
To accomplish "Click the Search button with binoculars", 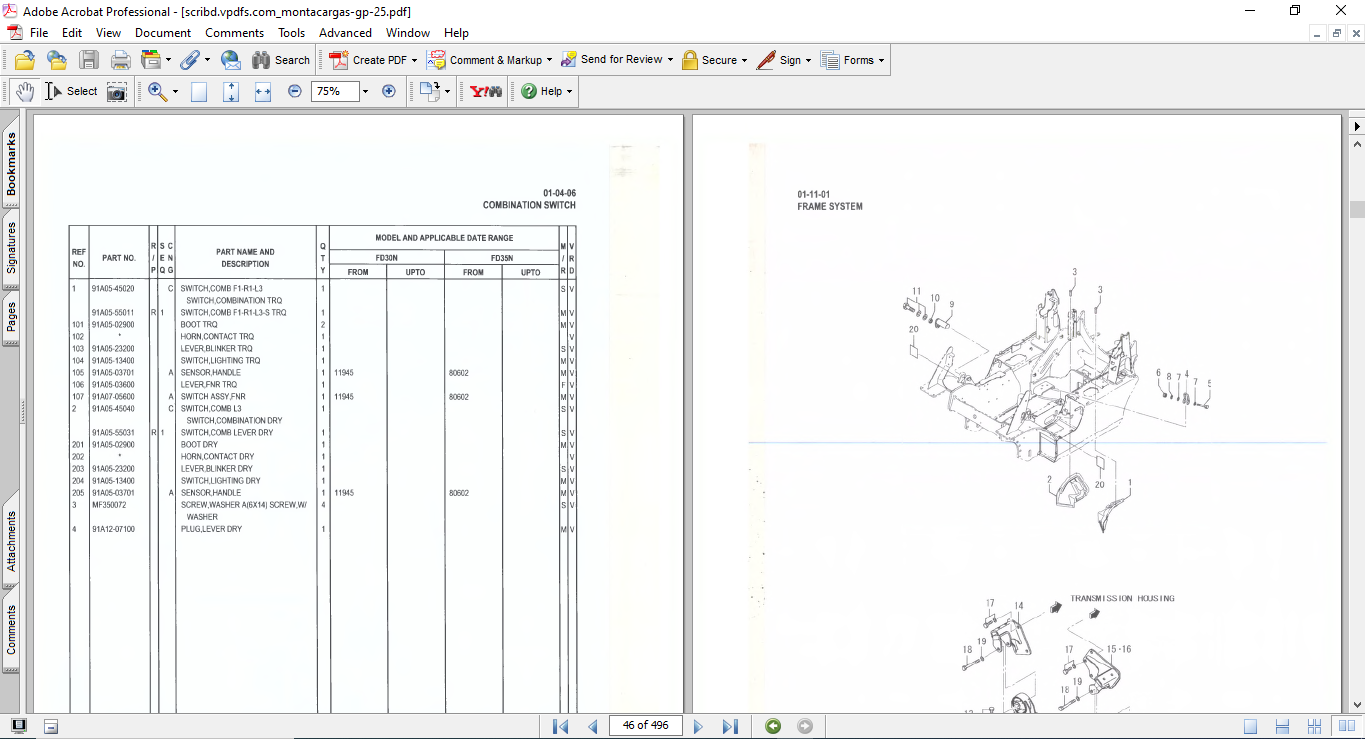I will tap(281, 60).
